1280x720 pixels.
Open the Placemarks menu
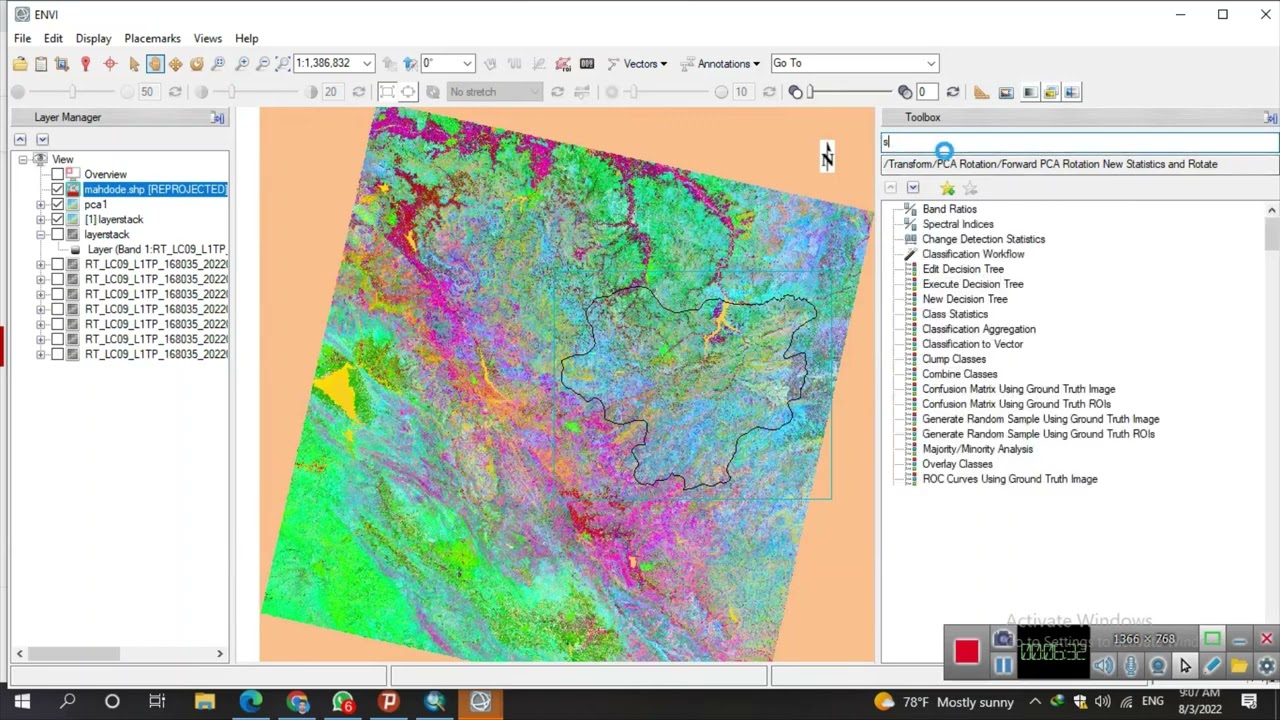point(152,38)
